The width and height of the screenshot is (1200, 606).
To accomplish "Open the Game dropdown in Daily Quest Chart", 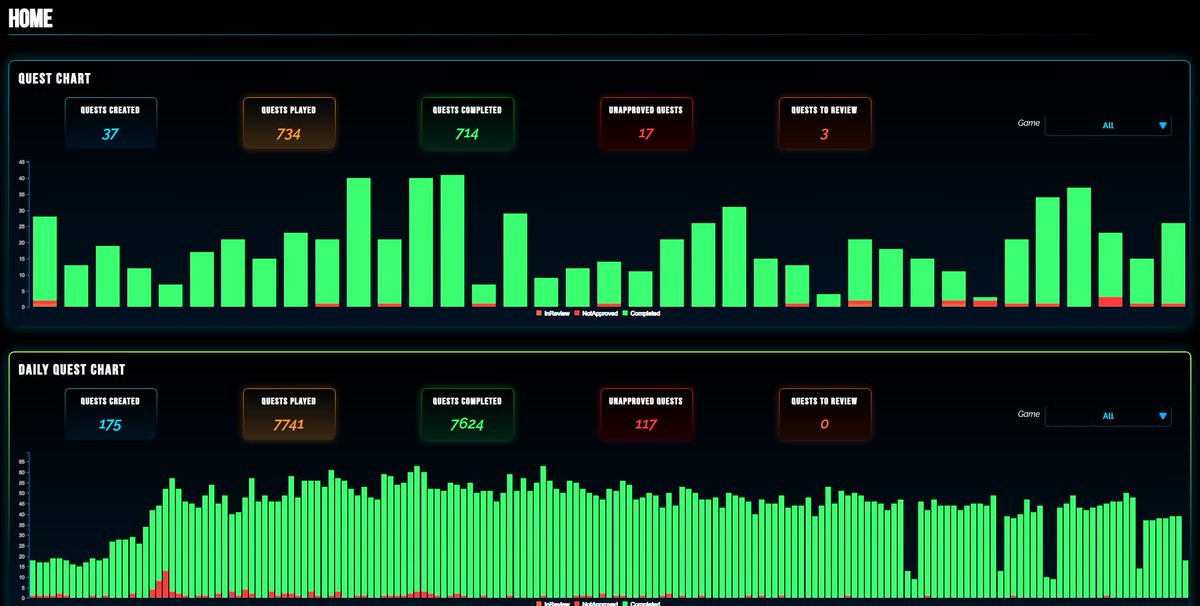I will point(1108,416).
